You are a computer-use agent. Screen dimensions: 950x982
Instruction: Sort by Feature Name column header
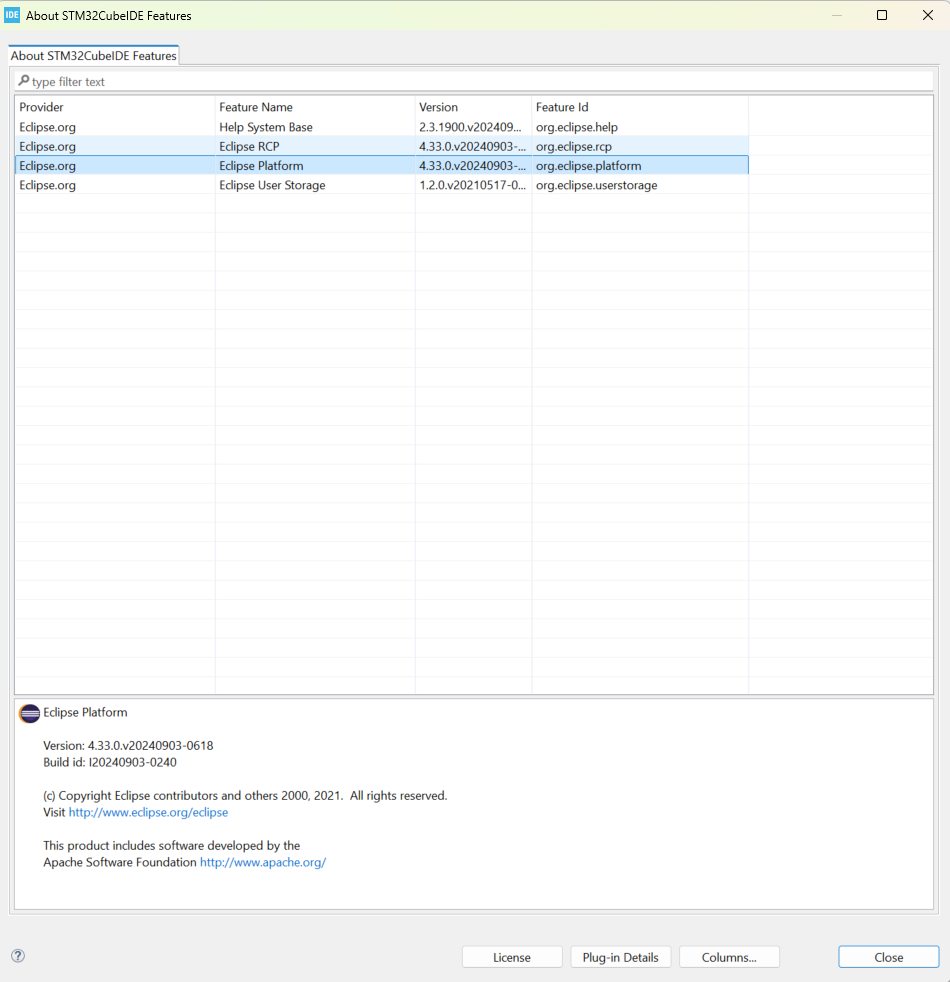click(x=315, y=107)
